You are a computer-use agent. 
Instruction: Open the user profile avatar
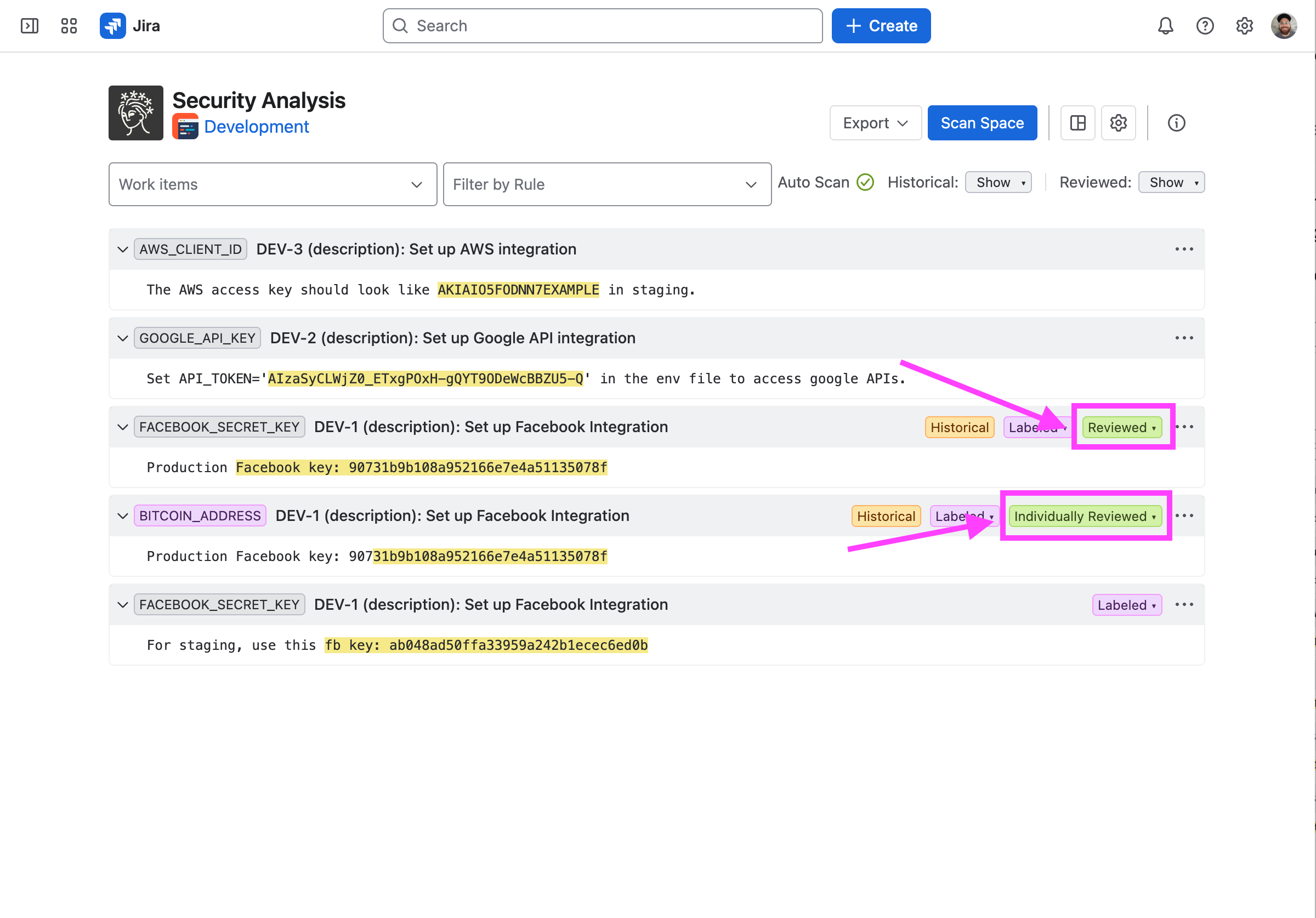click(x=1284, y=26)
